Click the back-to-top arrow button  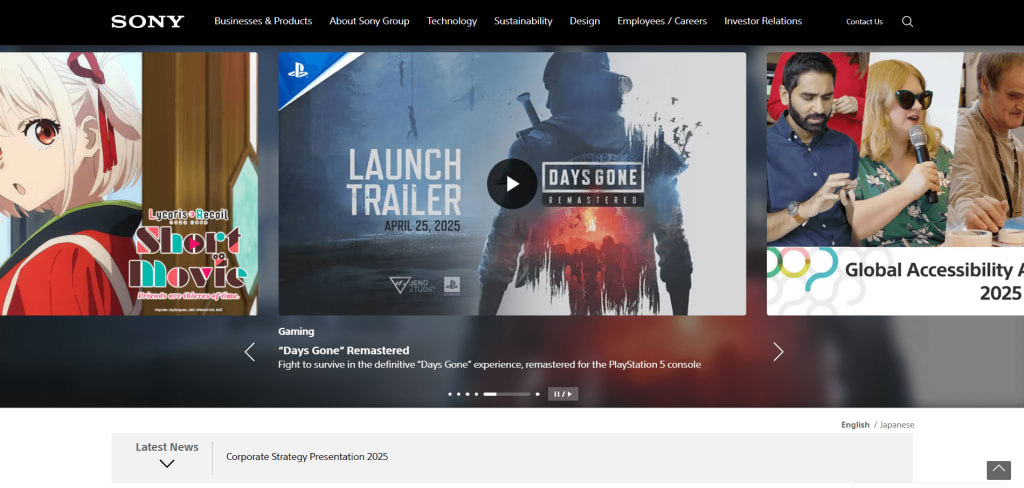(x=999, y=470)
